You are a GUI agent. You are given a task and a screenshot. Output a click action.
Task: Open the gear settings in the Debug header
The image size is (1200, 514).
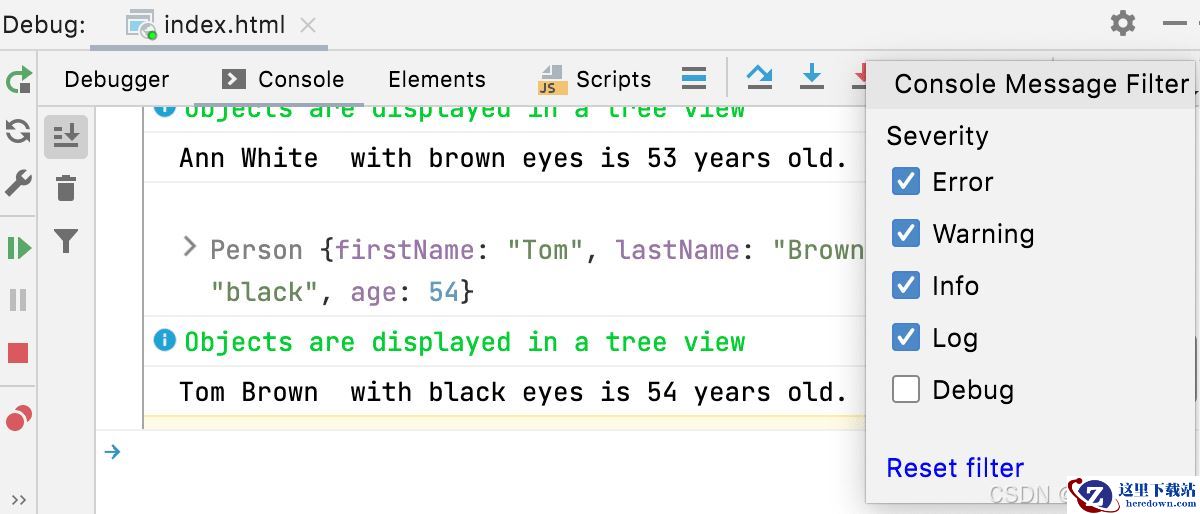(1123, 23)
